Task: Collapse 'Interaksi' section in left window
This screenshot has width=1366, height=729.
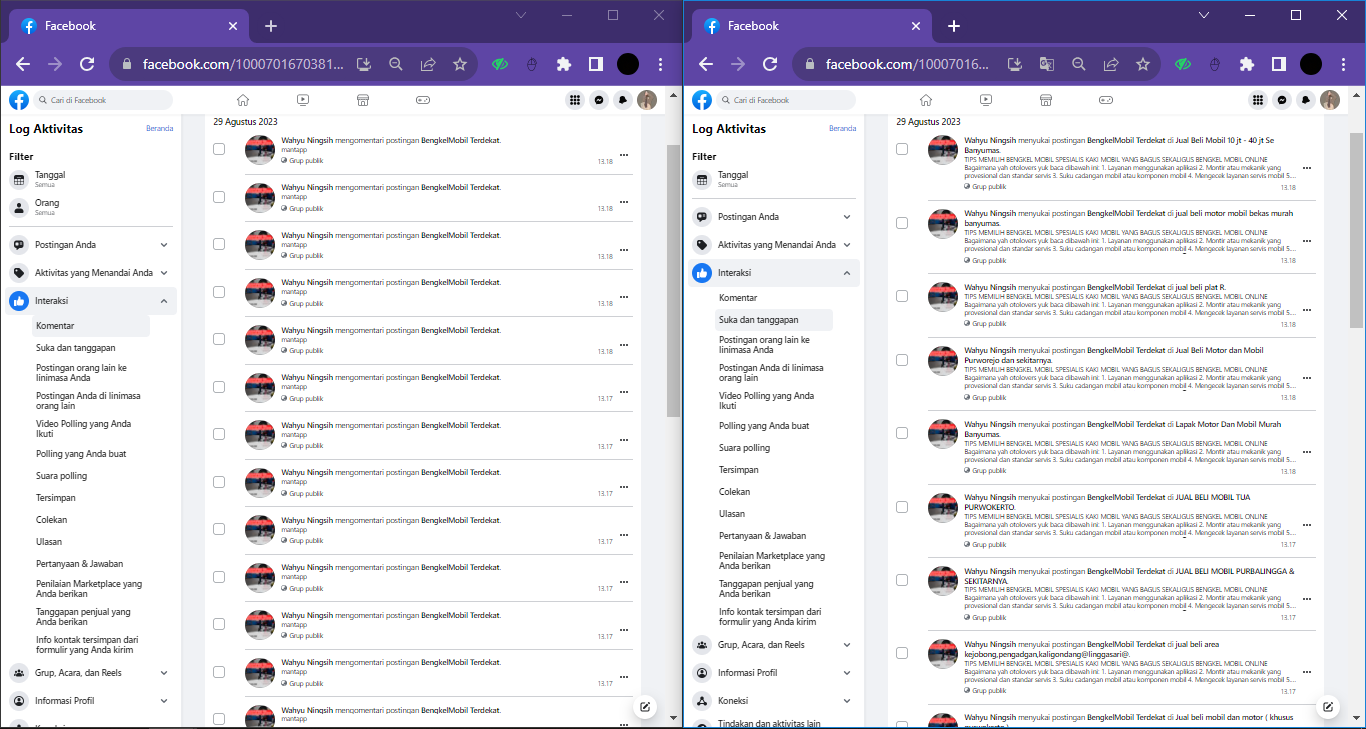Action: coord(91,301)
